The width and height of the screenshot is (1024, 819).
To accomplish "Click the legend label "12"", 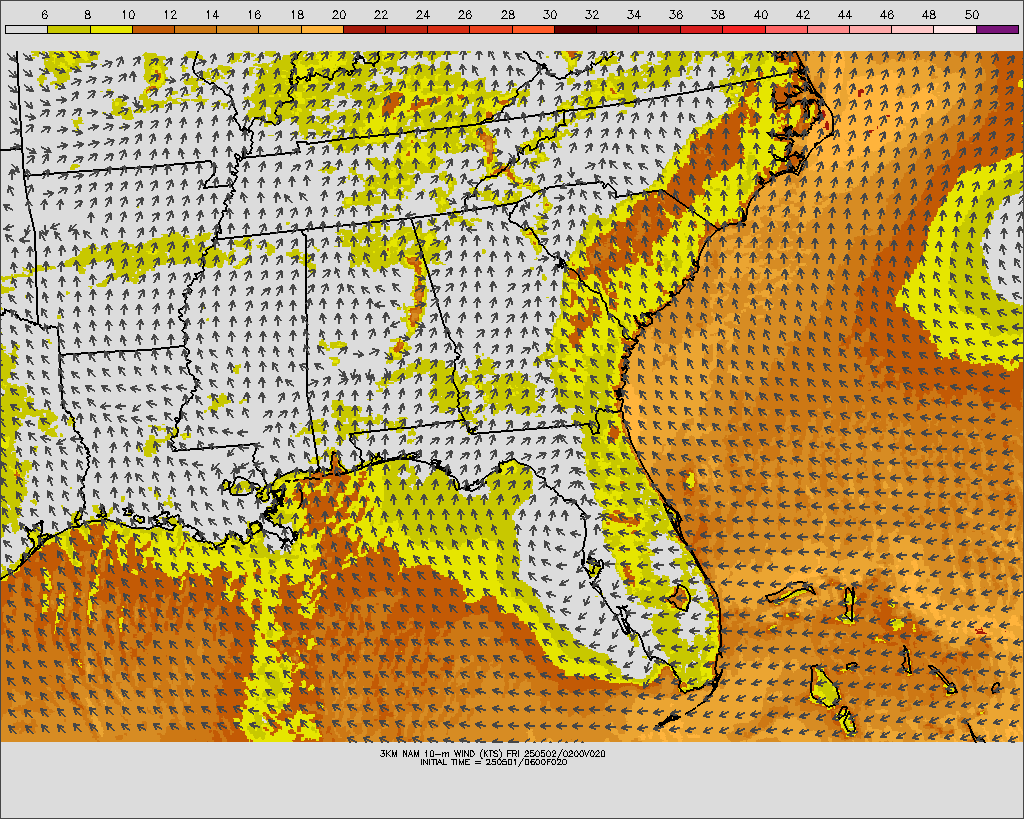I will 170,14.
